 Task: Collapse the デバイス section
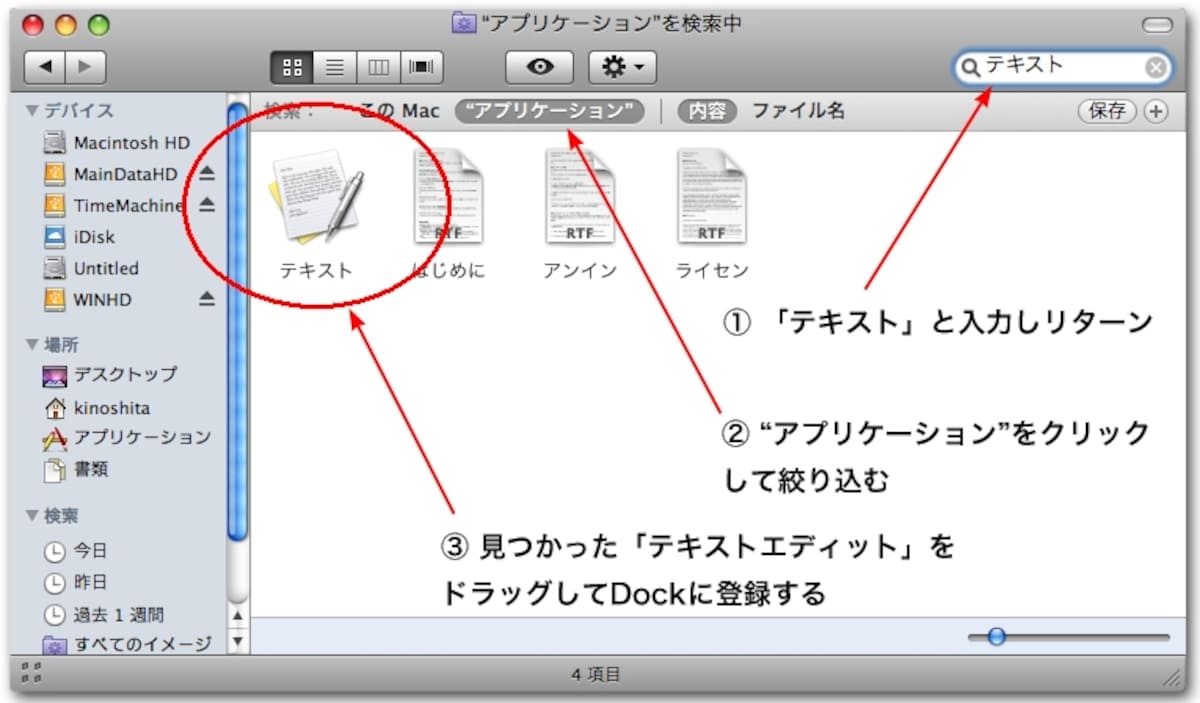pyautogui.click(x=31, y=111)
